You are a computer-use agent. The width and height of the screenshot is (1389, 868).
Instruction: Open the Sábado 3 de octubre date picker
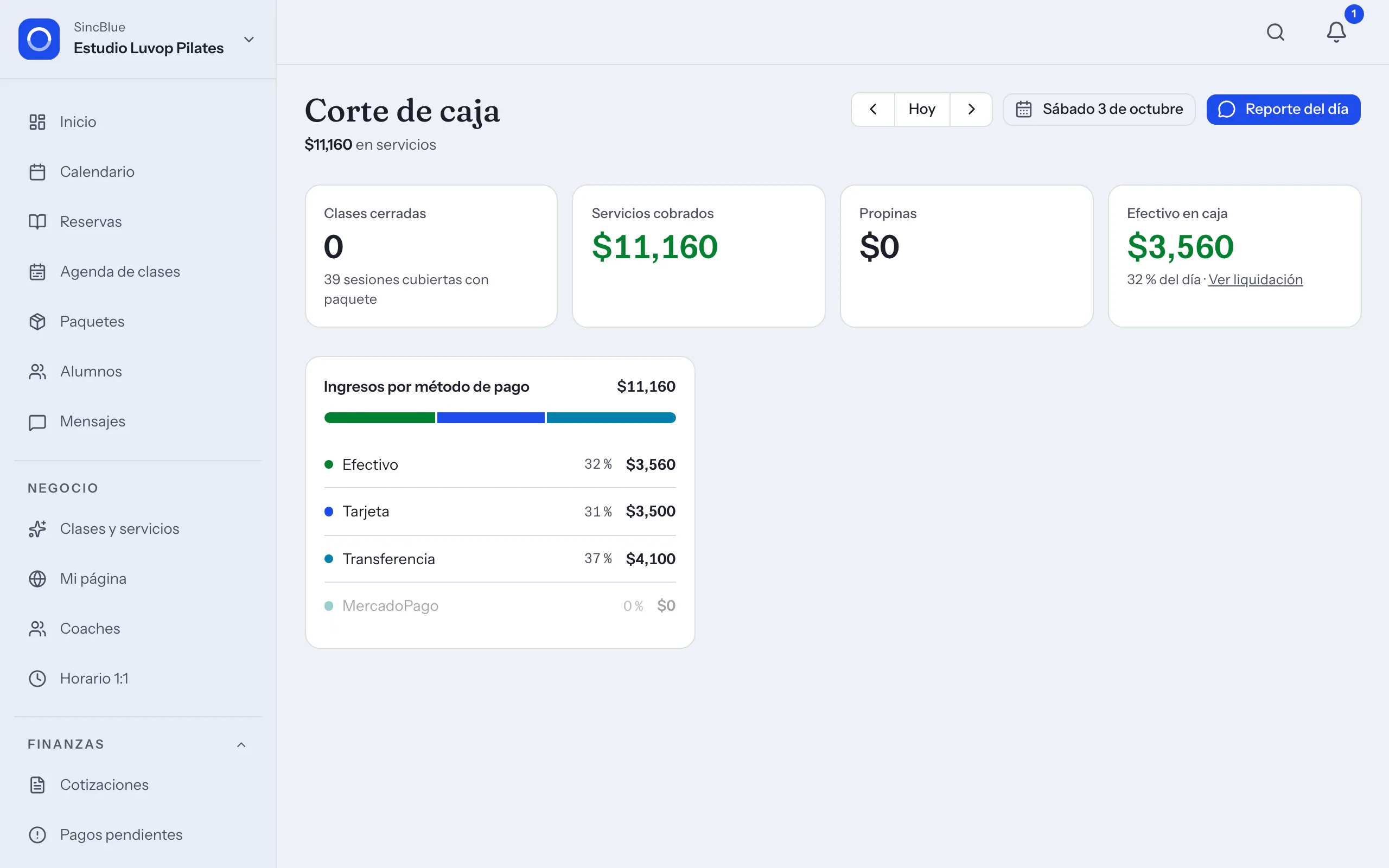tap(1099, 109)
